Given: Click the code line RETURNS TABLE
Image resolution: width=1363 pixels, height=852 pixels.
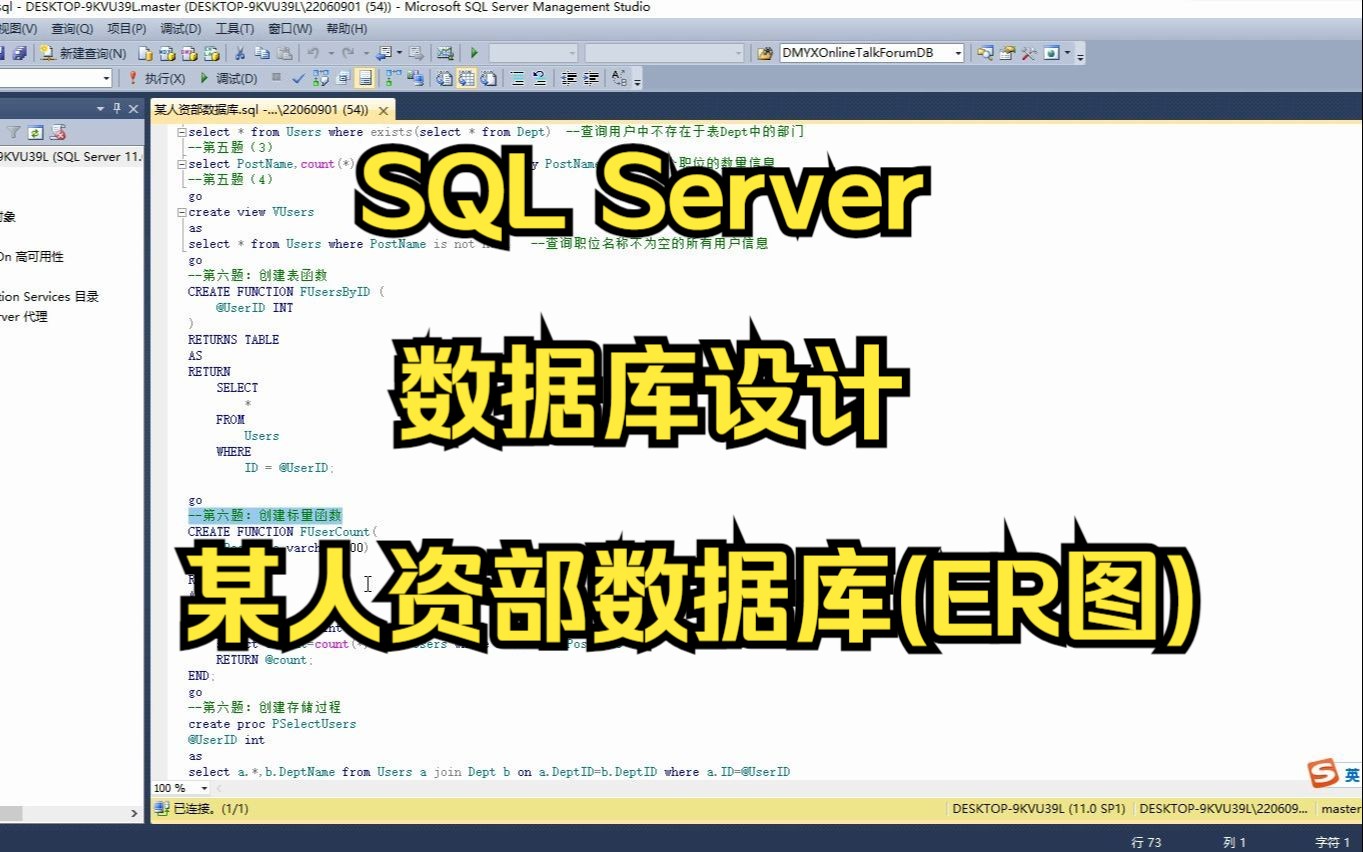Looking at the screenshot, I should (x=233, y=340).
